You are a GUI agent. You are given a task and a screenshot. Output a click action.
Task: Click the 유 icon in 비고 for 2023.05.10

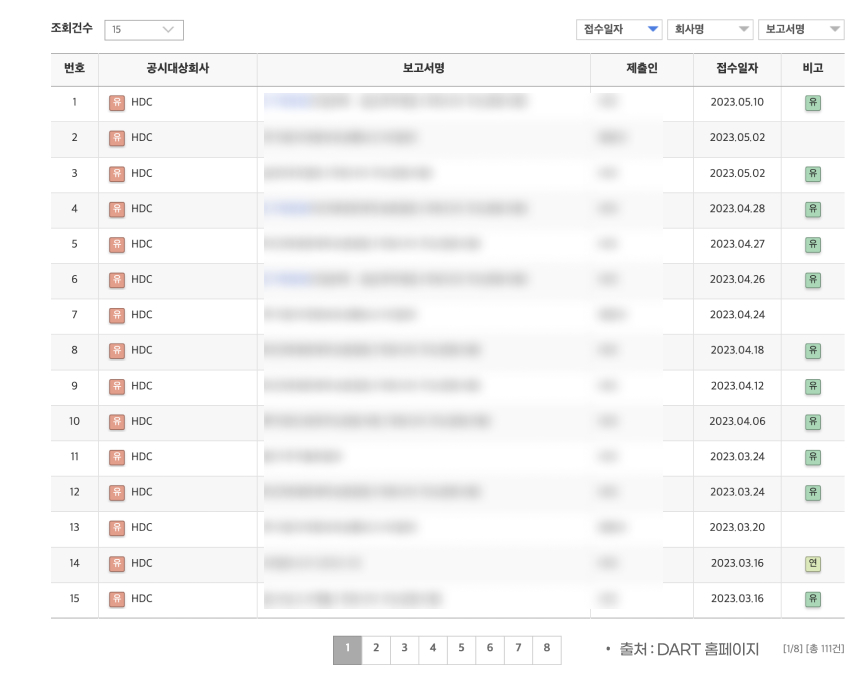(x=813, y=102)
